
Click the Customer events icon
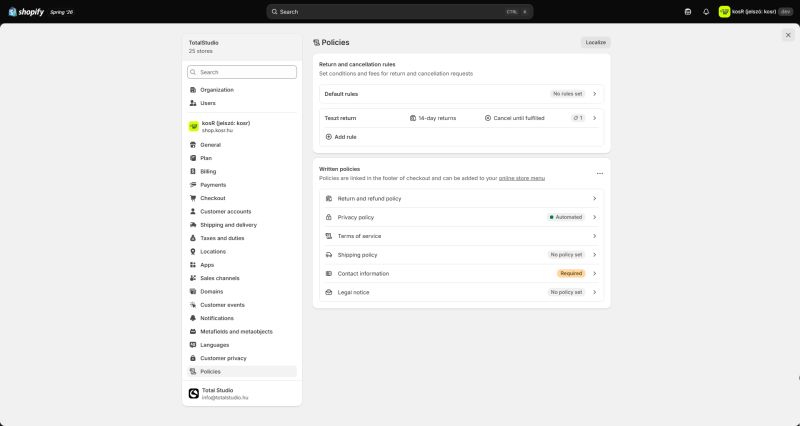[x=193, y=305]
